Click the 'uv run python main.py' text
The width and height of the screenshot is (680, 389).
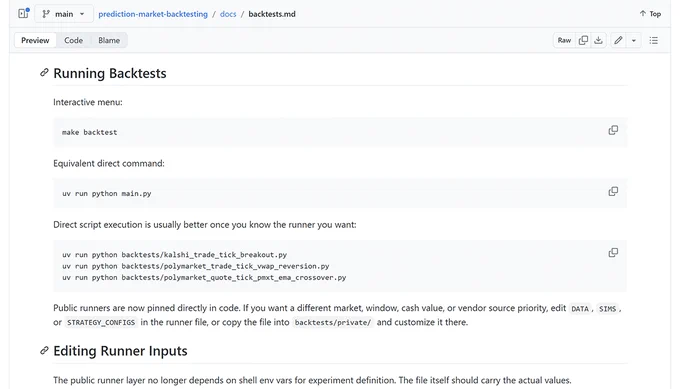[x=107, y=193]
